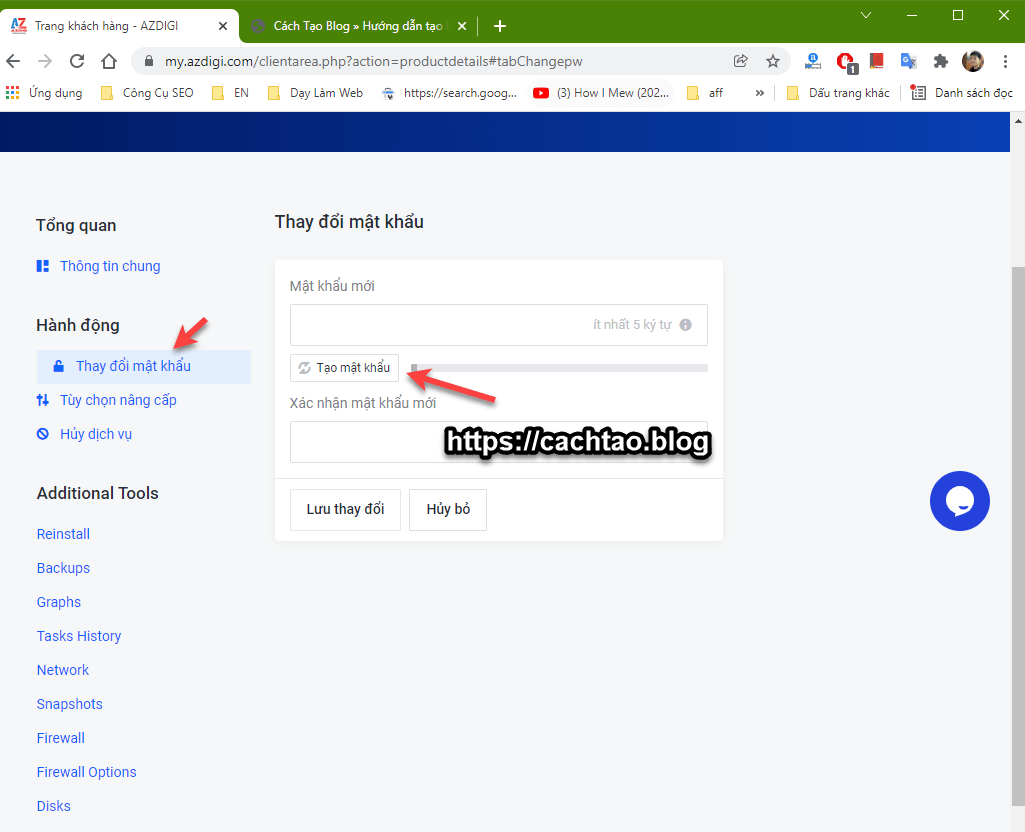Open How I Mew YouTube bookmark

tap(601, 93)
